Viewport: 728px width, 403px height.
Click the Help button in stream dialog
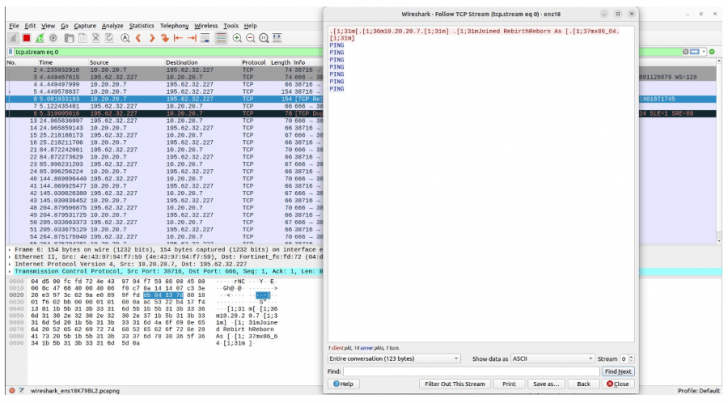tap(344, 384)
